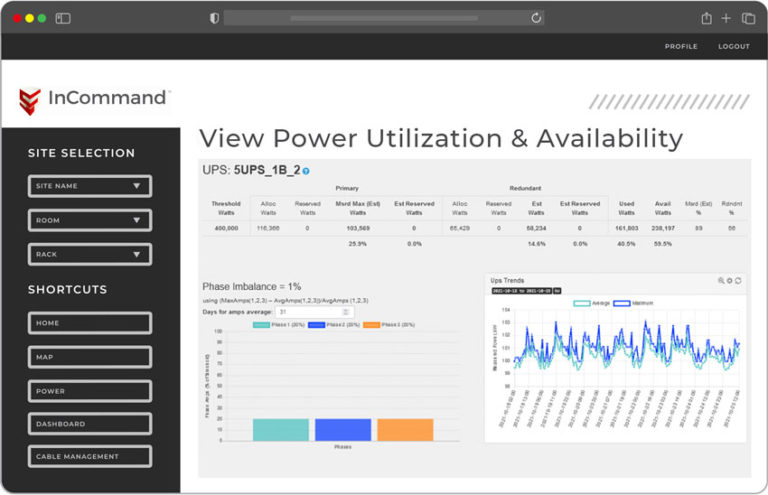Viewport: 768px width, 495px height.
Task: Reload the page in browser toolbar
Action: 536,18
